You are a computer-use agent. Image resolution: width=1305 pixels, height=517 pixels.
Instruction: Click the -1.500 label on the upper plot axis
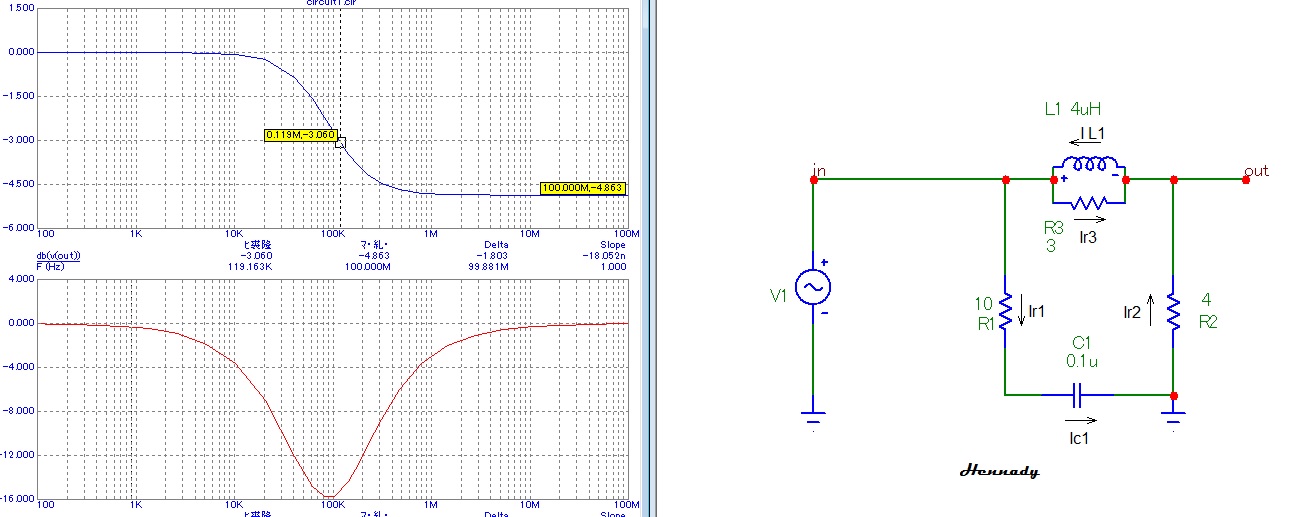tap(21, 96)
